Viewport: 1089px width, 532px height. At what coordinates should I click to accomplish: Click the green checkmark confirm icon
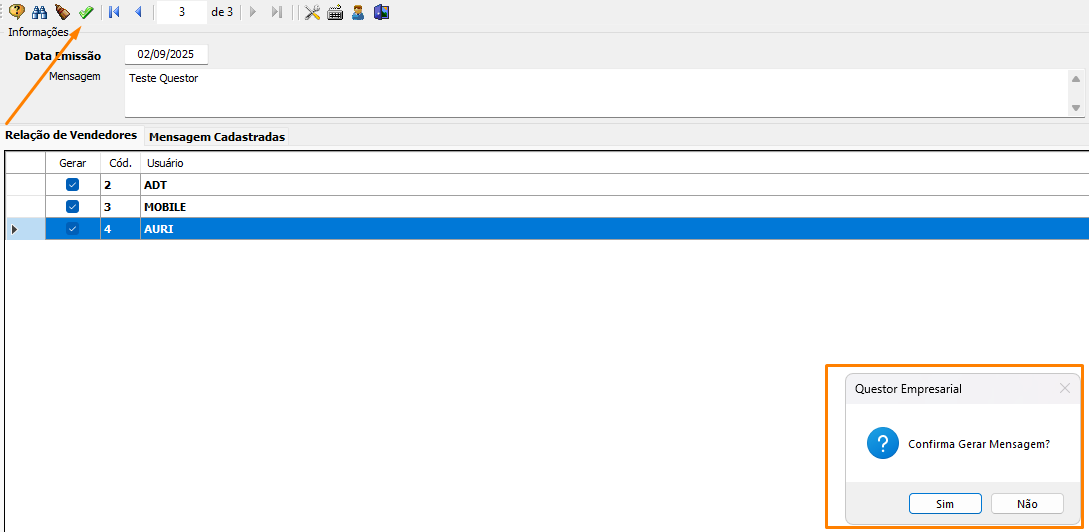pos(86,12)
